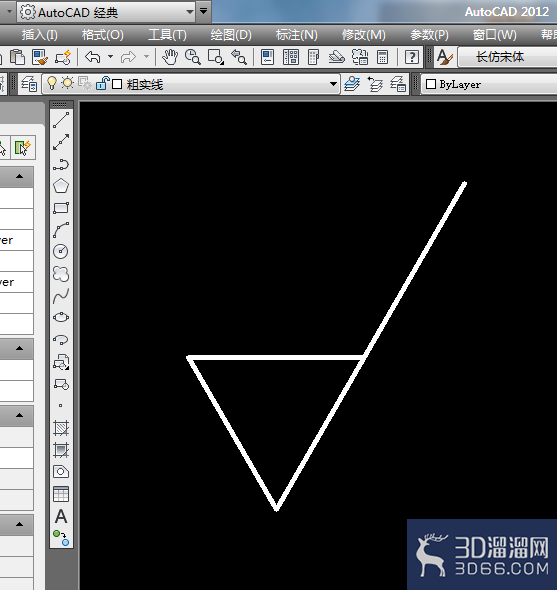Image resolution: width=557 pixels, height=590 pixels.
Task: Open the Insert Block tool
Action: [61, 362]
